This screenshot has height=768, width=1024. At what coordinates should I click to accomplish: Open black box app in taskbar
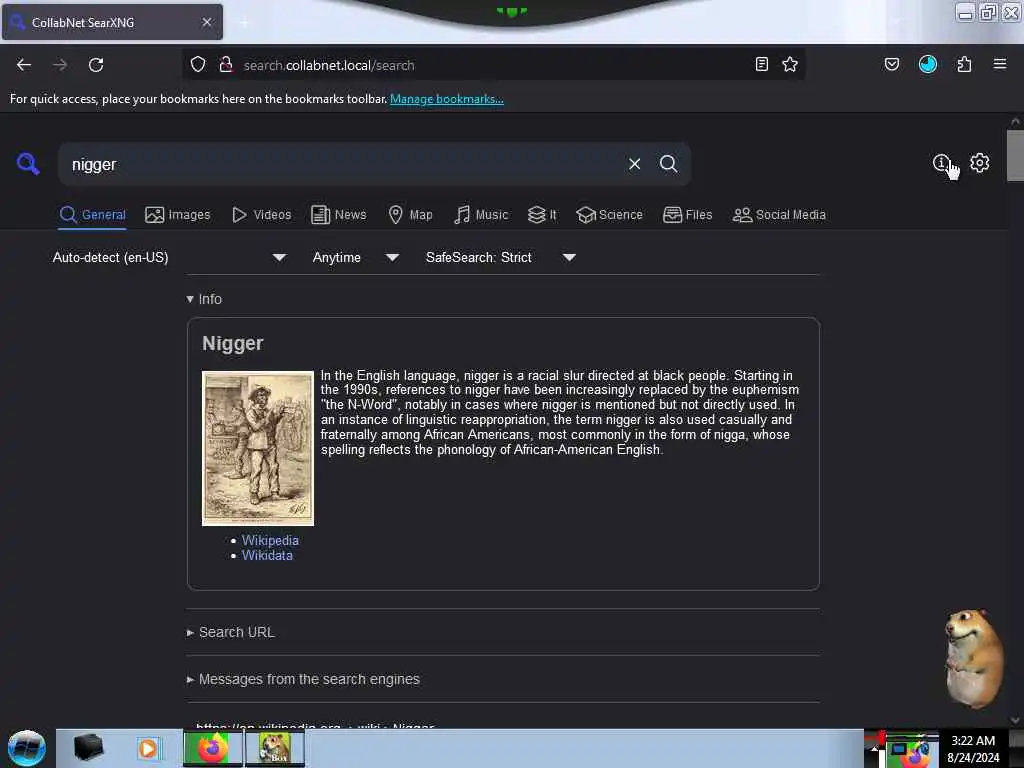[88, 748]
